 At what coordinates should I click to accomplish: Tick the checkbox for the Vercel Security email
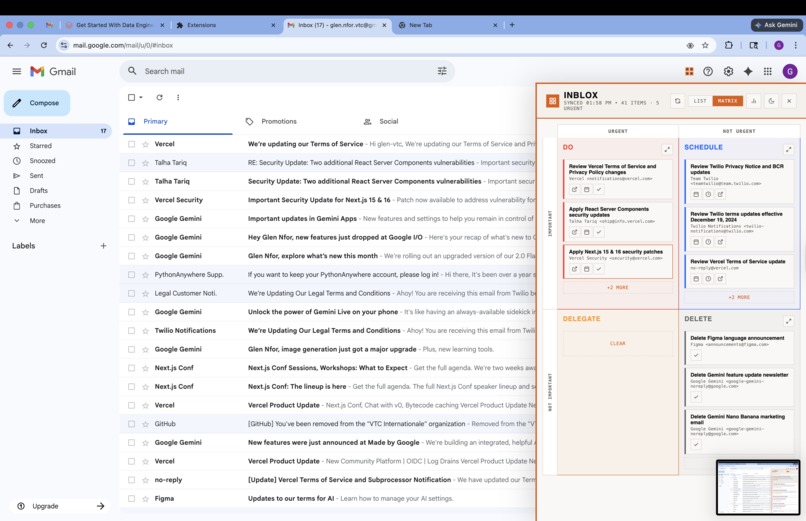pos(132,200)
